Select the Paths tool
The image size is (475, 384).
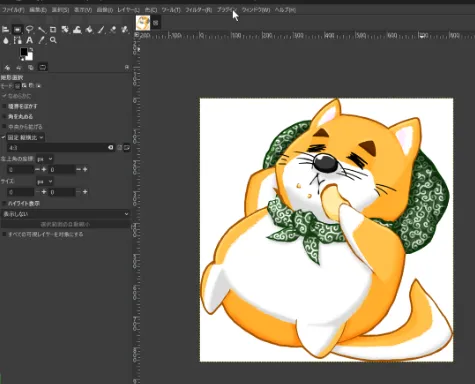click(17, 40)
